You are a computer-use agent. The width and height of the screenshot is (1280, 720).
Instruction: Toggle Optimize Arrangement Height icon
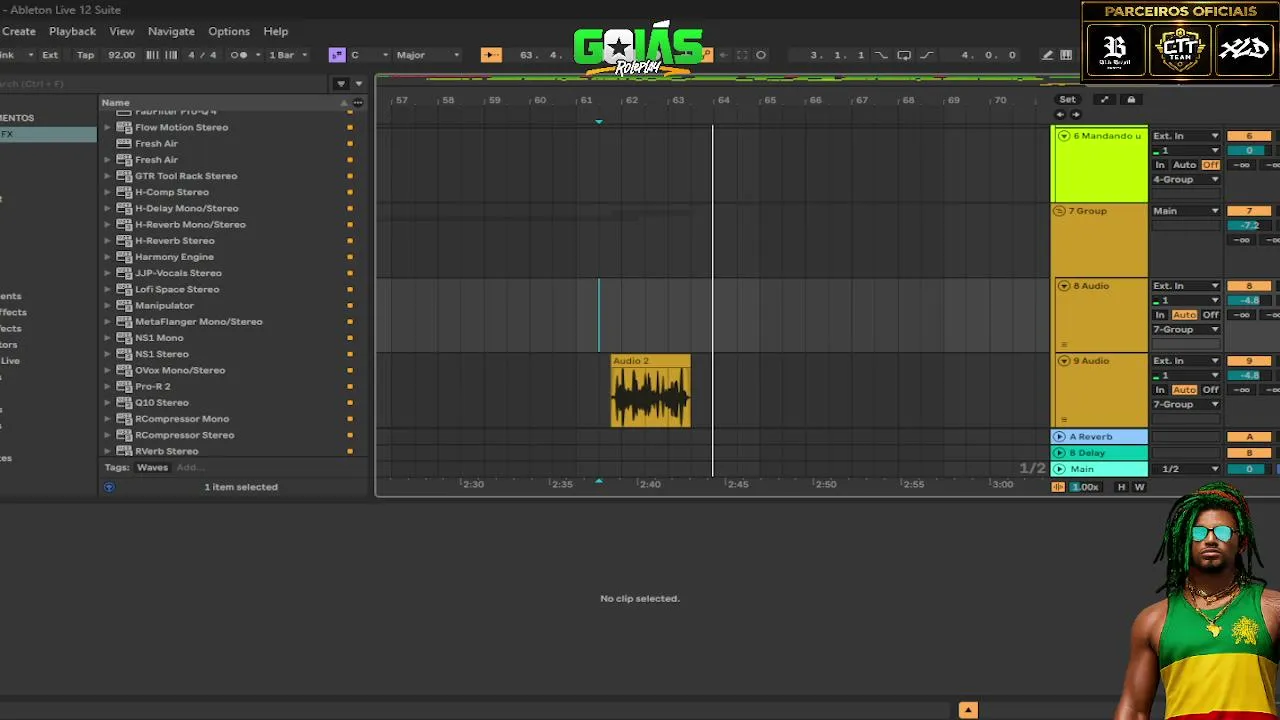coord(1104,99)
